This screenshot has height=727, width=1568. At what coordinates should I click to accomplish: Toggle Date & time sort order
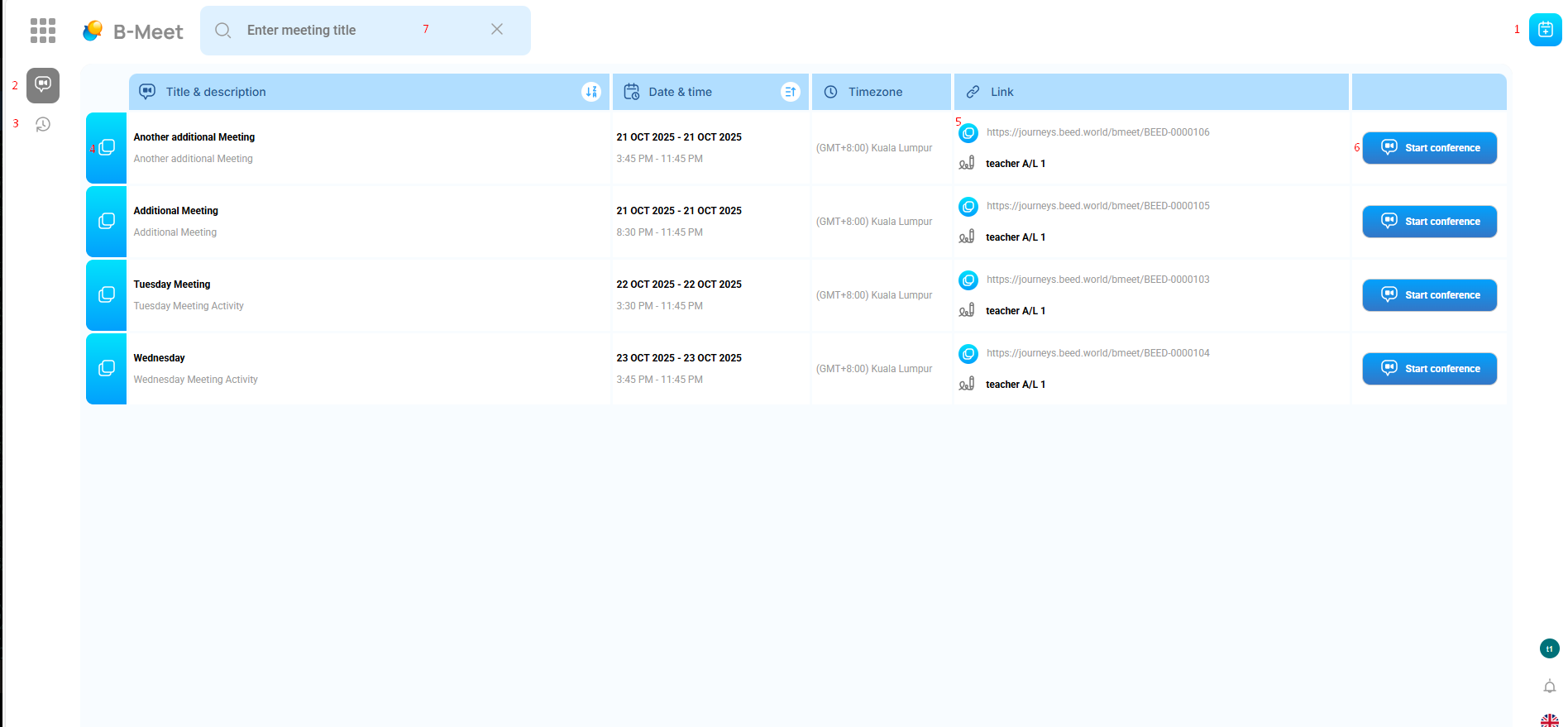(x=790, y=92)
